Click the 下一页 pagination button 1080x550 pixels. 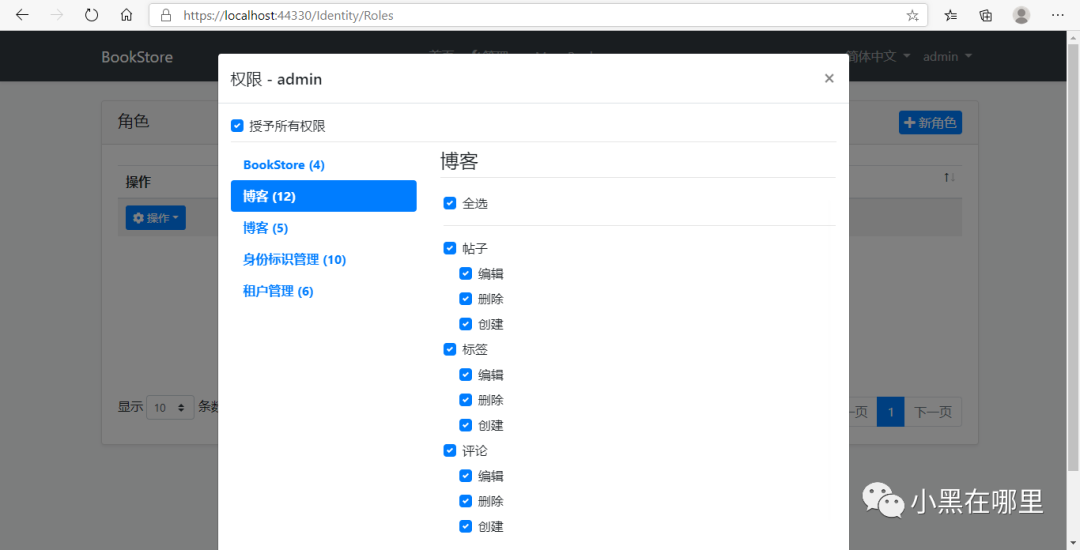[x=933, y=412]
